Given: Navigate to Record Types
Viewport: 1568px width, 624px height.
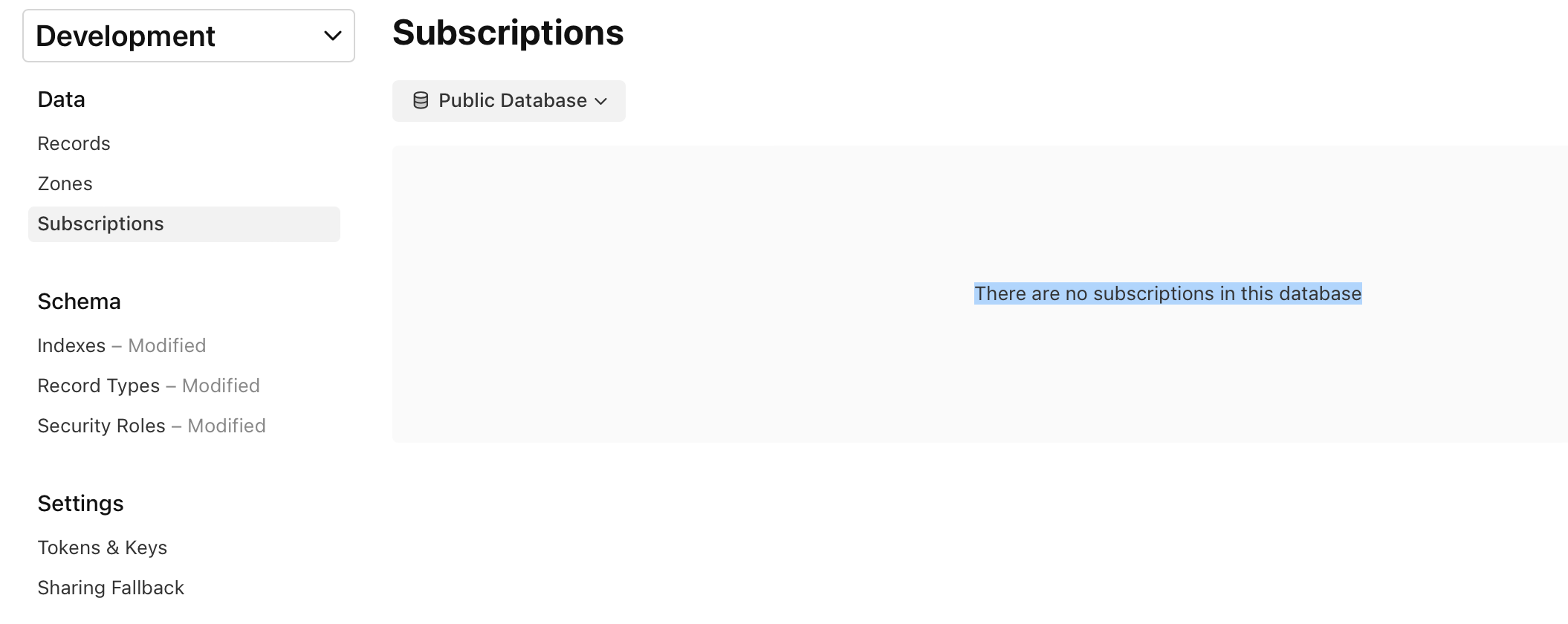Looking at the screenshot, I should pos(98,386).
